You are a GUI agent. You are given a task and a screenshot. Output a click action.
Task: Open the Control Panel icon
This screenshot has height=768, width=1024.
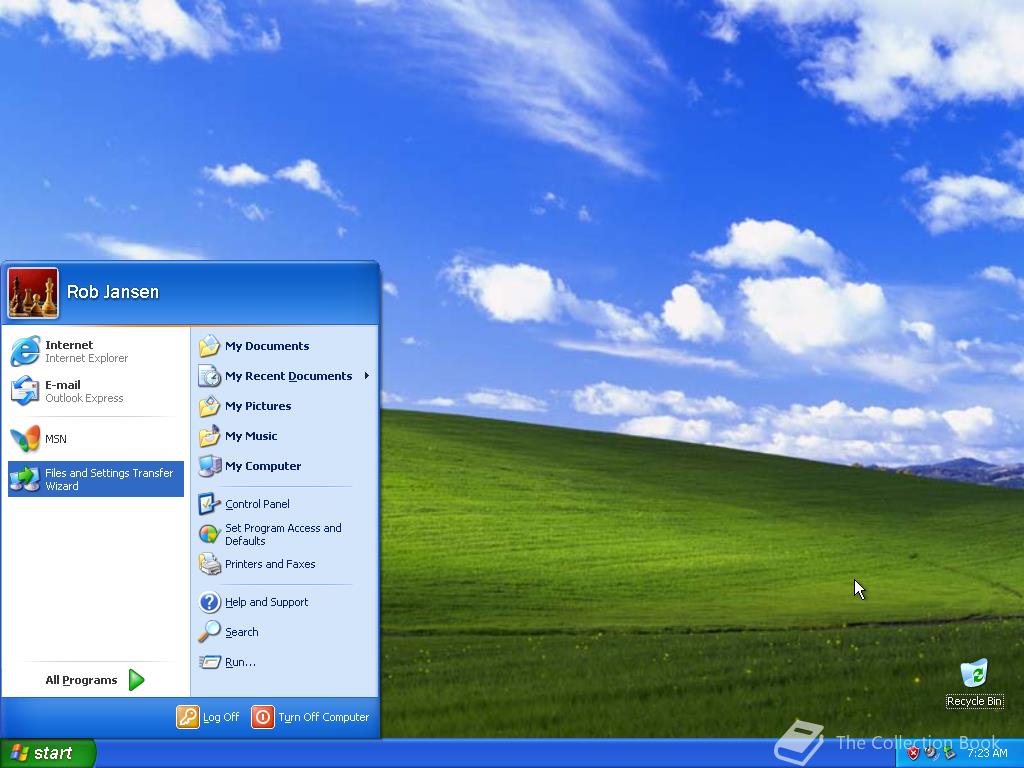click(210, 504)
